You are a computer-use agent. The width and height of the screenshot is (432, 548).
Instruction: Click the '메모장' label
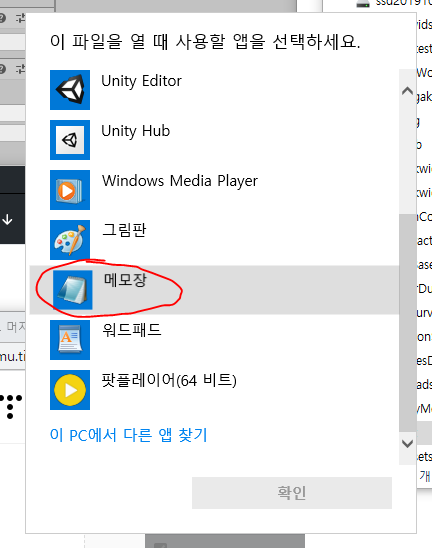[x=125, y=280]
